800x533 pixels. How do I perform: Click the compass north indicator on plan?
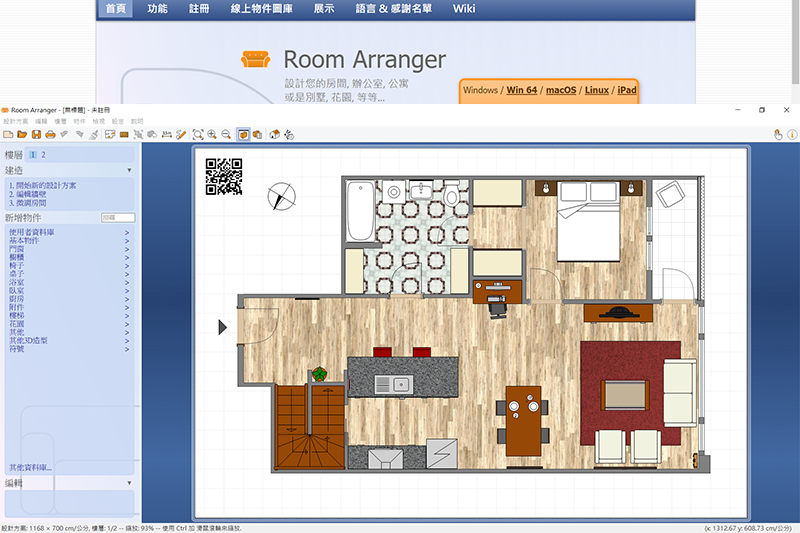click(x=282, y=196)
